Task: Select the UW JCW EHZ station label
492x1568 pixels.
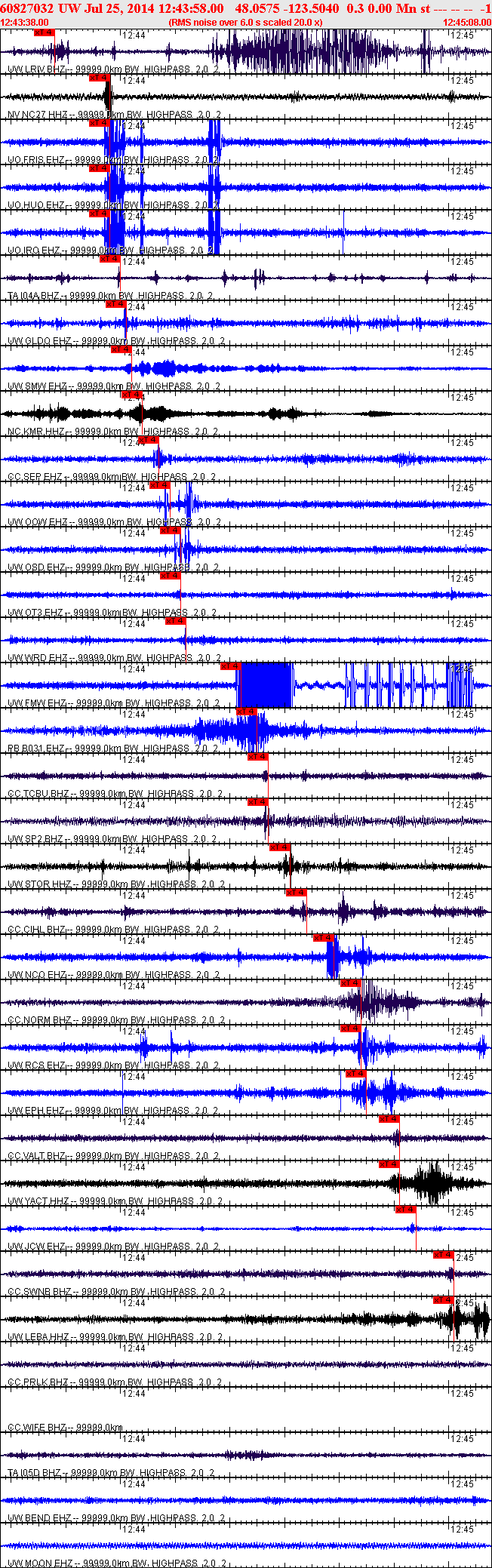Action: pyautogui.click(x=36, y=1247)
